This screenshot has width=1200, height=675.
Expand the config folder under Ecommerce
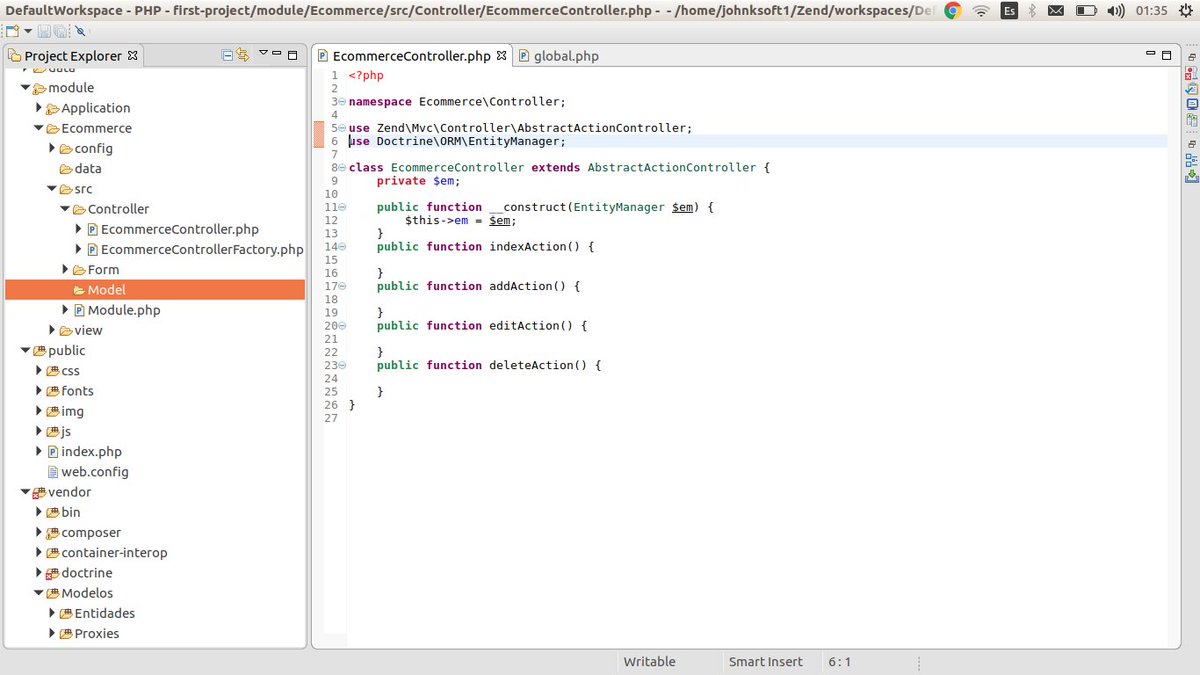pos(52,148)
